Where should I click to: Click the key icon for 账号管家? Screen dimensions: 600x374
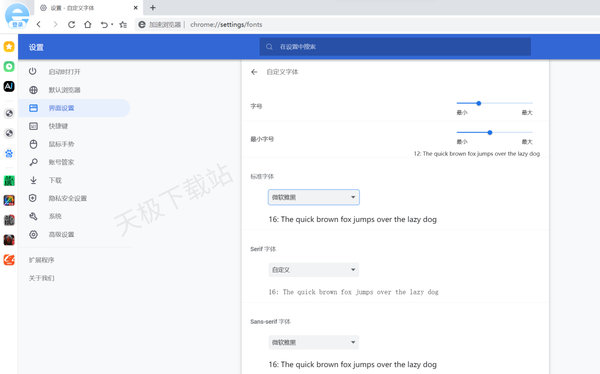click(33, 162)
